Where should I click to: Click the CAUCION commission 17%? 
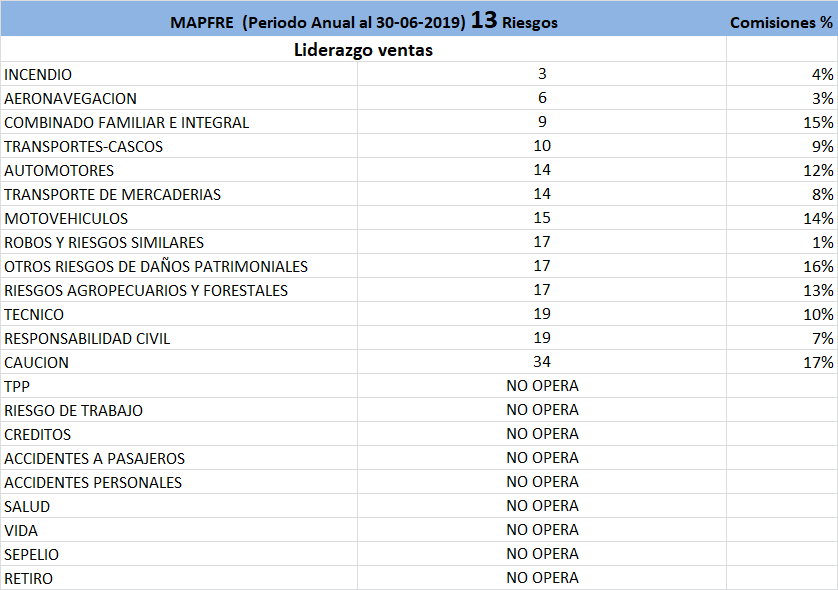(782, 362)
